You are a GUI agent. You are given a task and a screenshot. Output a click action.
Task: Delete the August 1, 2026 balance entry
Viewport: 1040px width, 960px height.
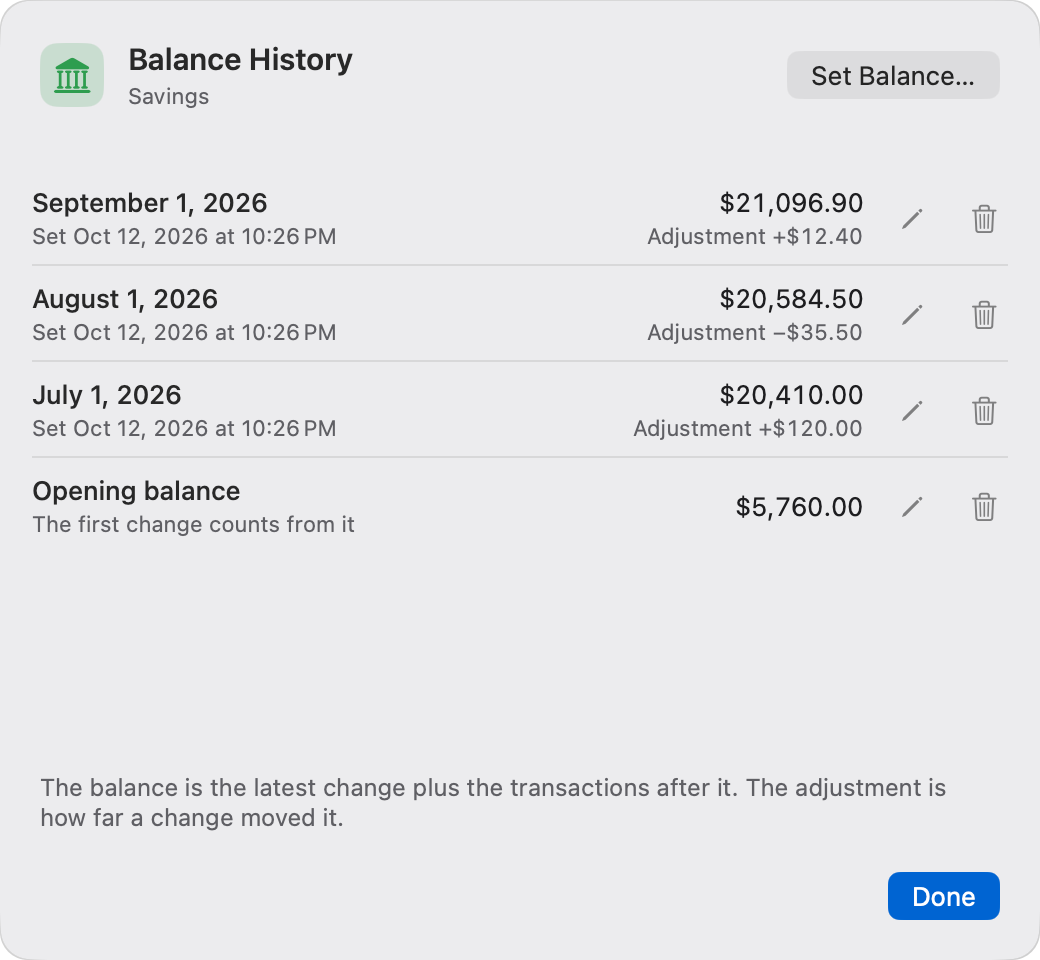tap(984, 315)
